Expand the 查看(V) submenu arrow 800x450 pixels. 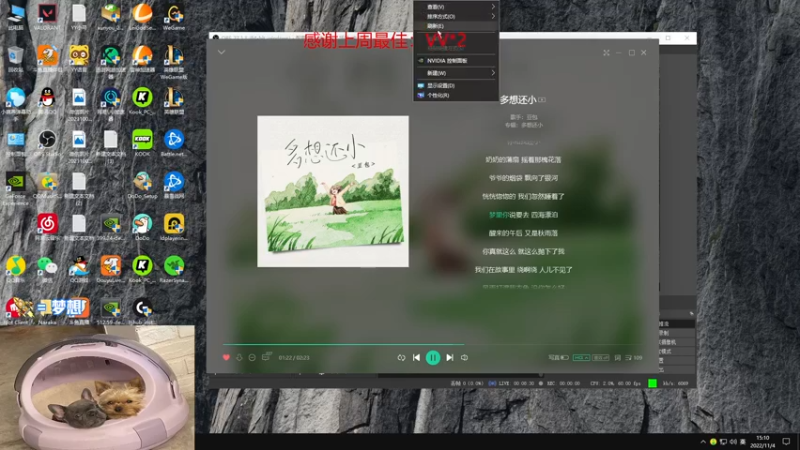tap(493, 7)
